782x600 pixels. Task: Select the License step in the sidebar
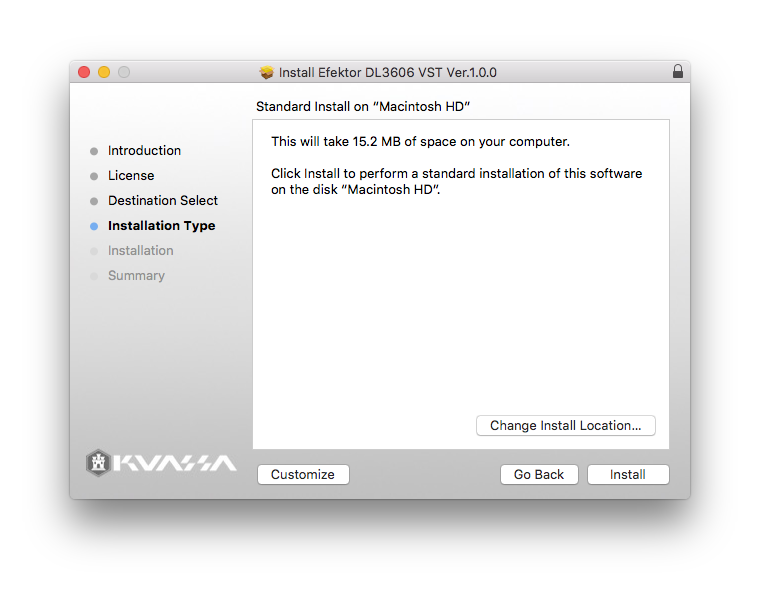point(131,176)
